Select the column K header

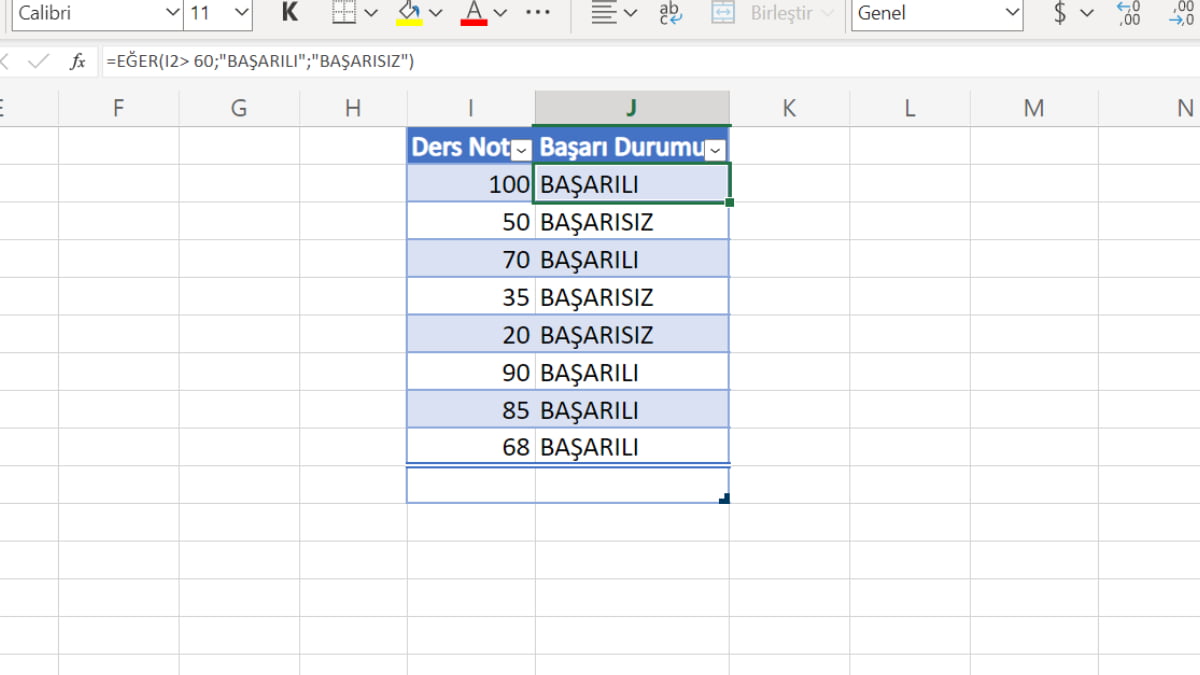tap(789, 108)
